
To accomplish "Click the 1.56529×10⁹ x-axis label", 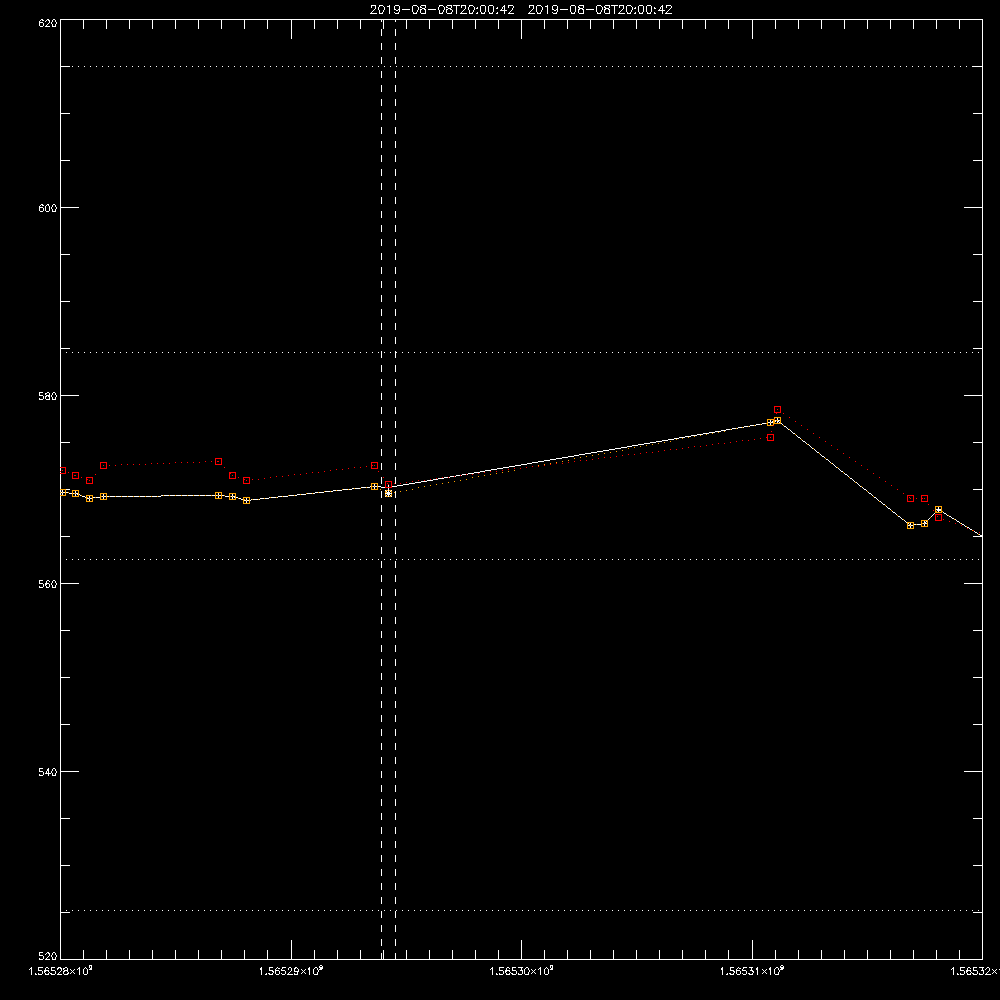I will click(291, 971).
